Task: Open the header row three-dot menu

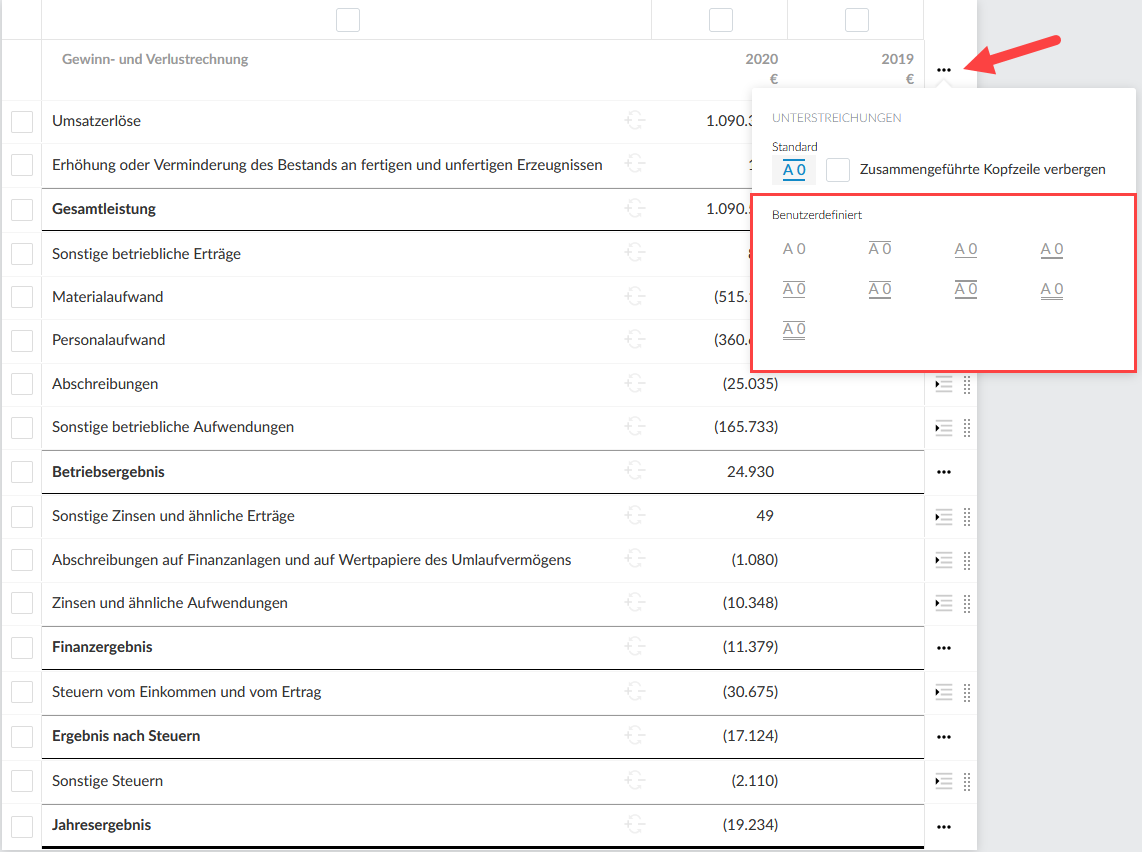Action: [x=944, y=70]
